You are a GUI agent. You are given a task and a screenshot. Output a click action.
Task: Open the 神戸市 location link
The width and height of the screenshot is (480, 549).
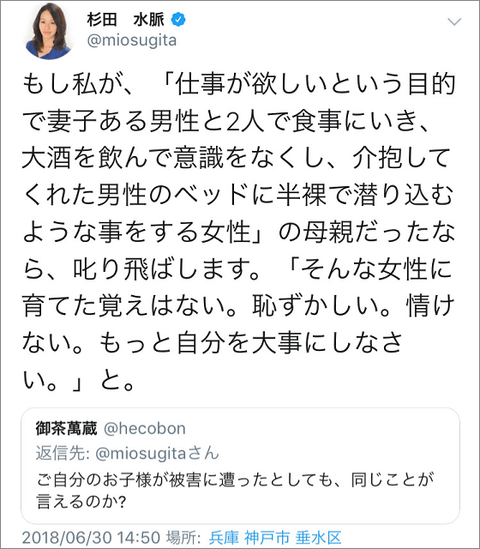click(x=267, y=537)
